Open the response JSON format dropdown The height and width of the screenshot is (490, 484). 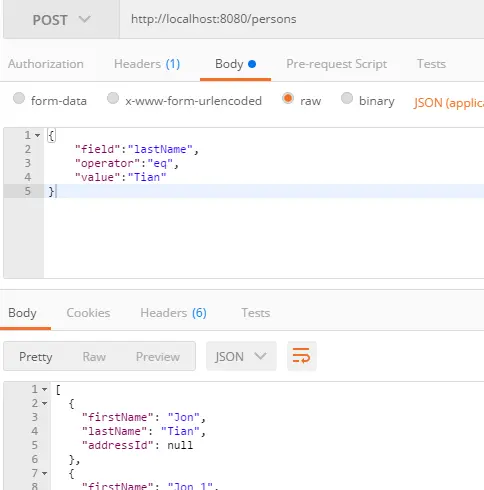click(241, 356)
